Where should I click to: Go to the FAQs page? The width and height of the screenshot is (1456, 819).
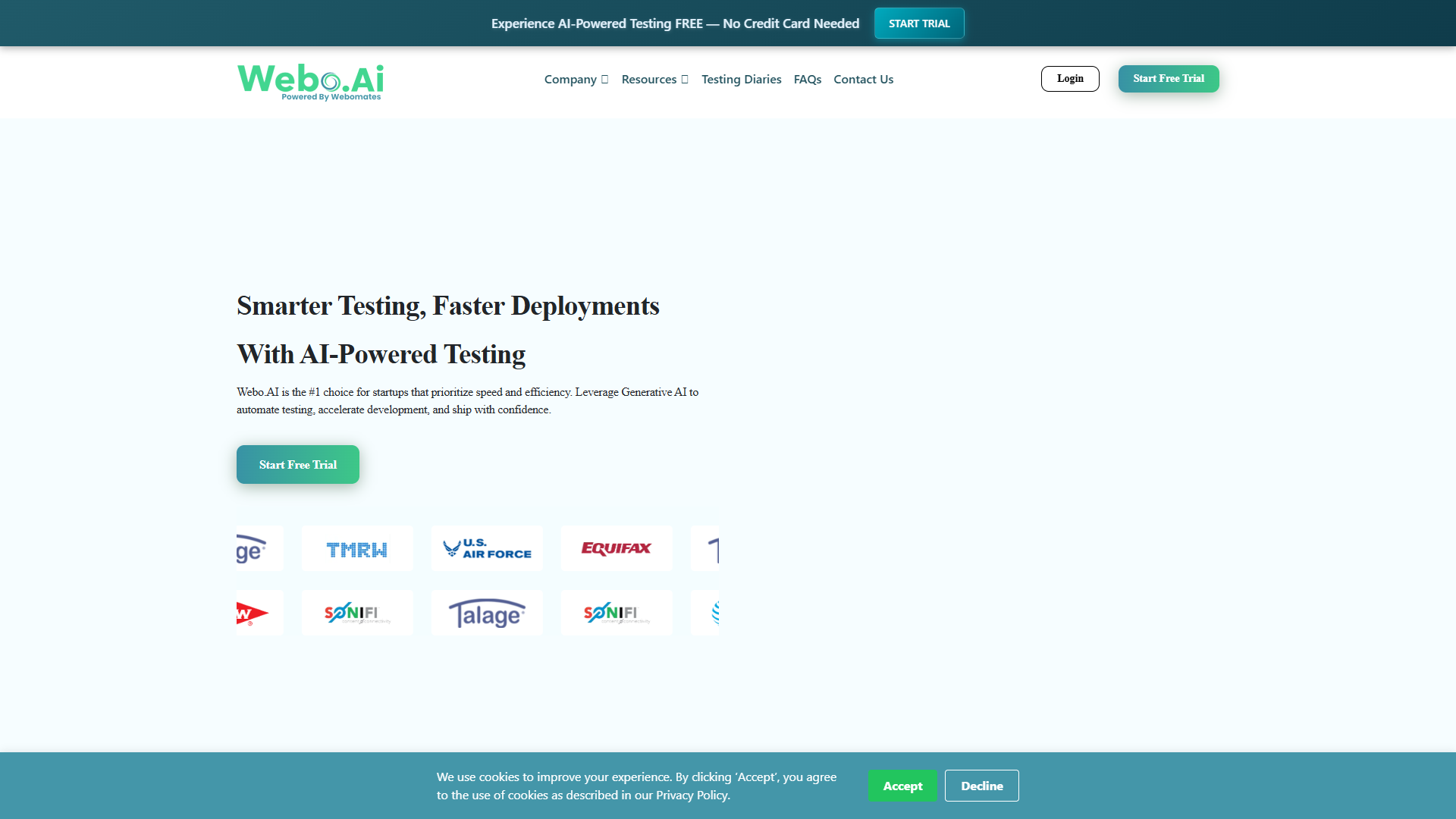pyautogui.click(x=808, y=79)
